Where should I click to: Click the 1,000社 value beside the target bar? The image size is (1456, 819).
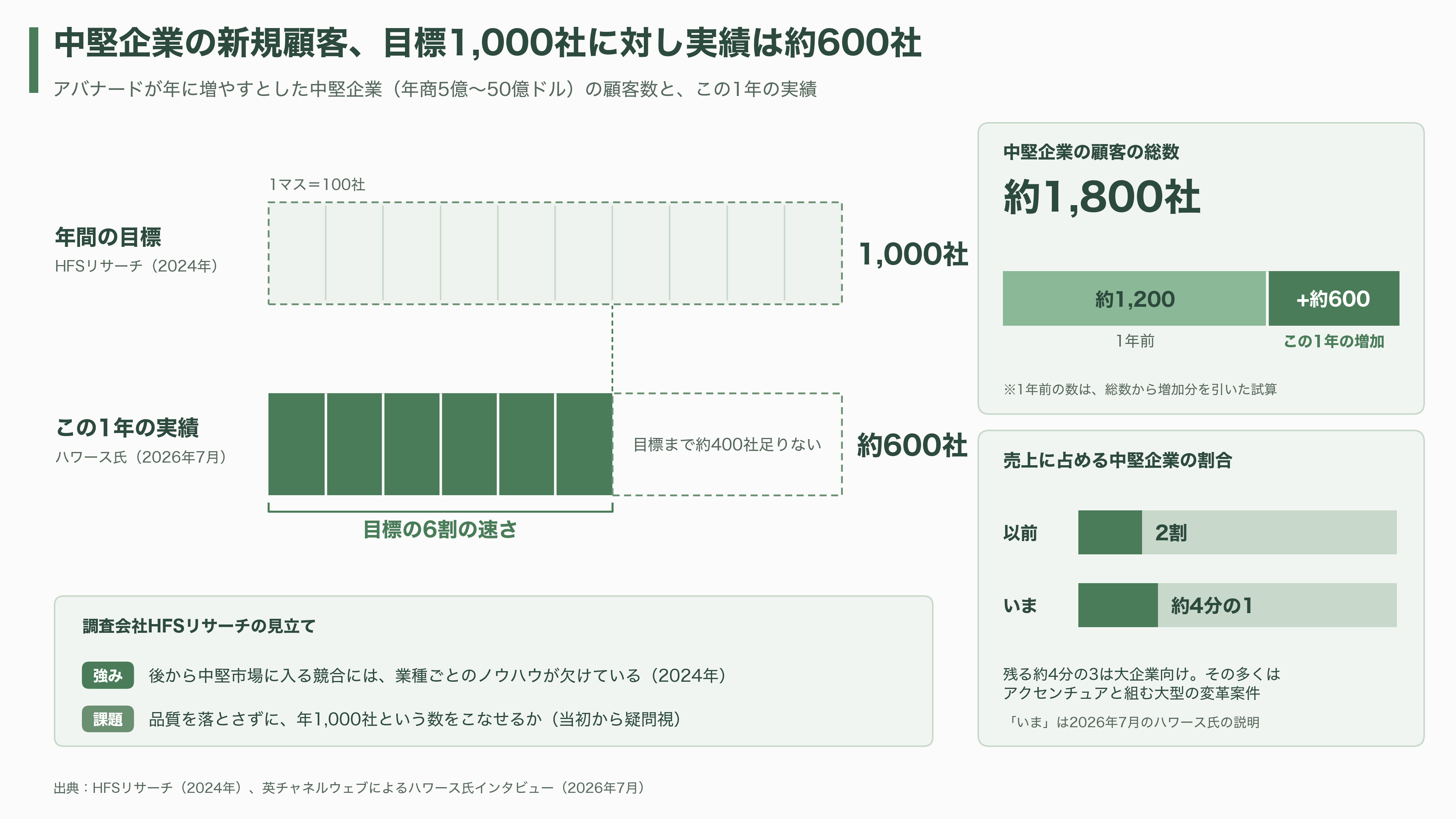pos(913,254)
